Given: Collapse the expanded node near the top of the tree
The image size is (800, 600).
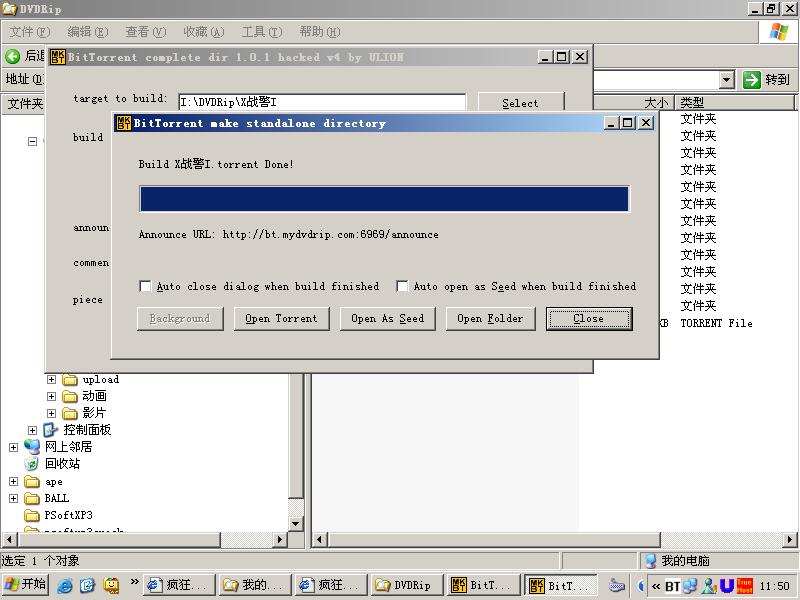Looking at the screenshot, I should [x=33, y=141].
